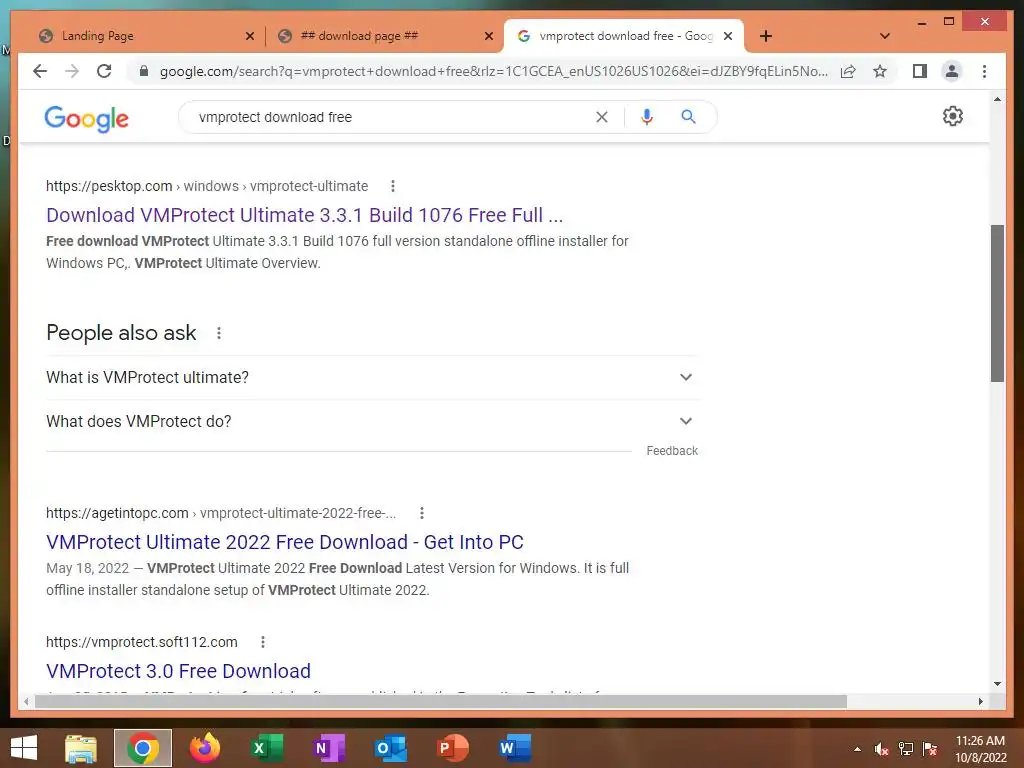Launch PowerPoint from the taskbar
Screen dimensions: 1024x768
tap(452, 748)
